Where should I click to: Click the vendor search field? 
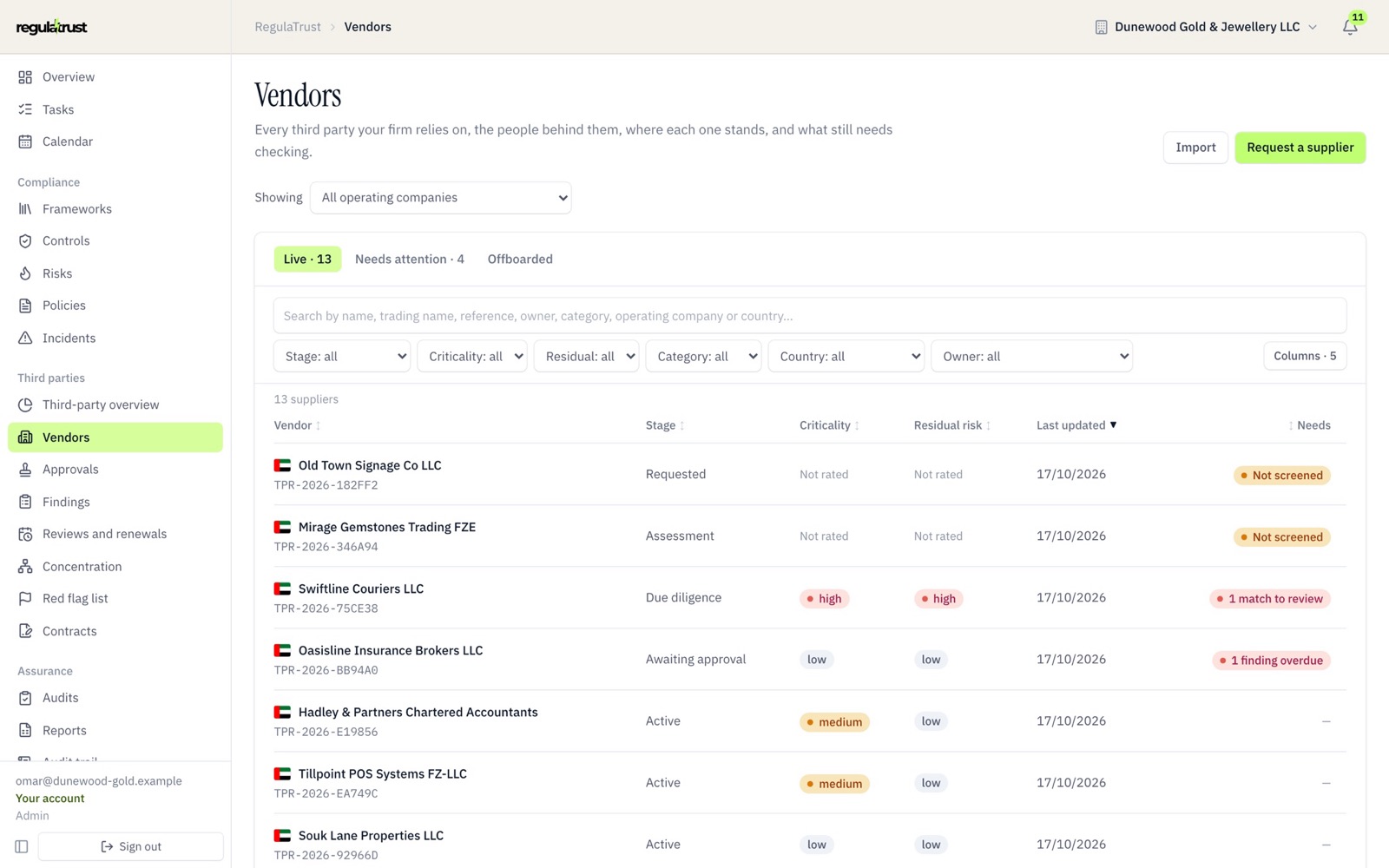tap(810, 316)
